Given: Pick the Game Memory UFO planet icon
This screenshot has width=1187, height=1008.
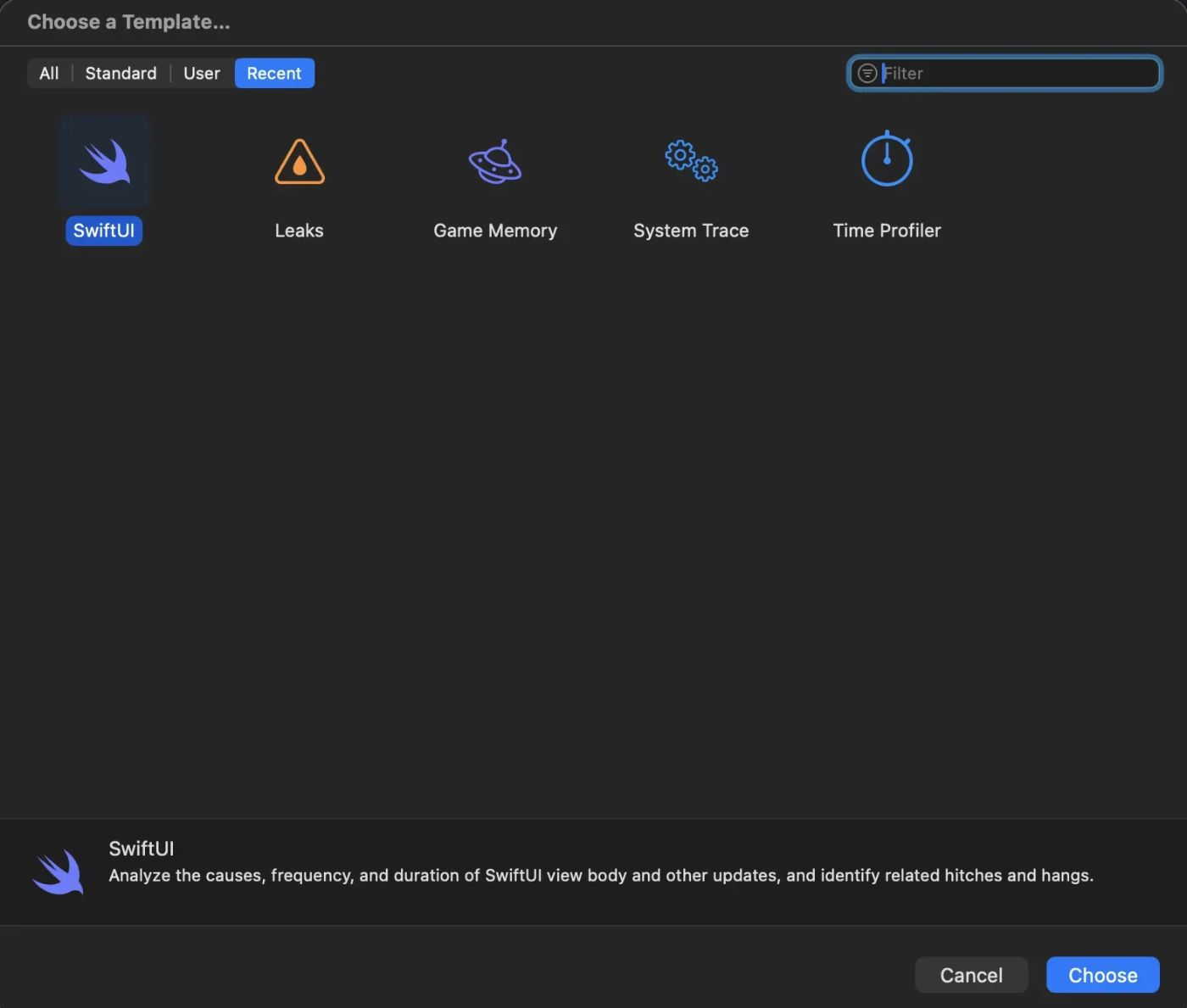Looking at the screenshot, I should (x=495, y=161).
